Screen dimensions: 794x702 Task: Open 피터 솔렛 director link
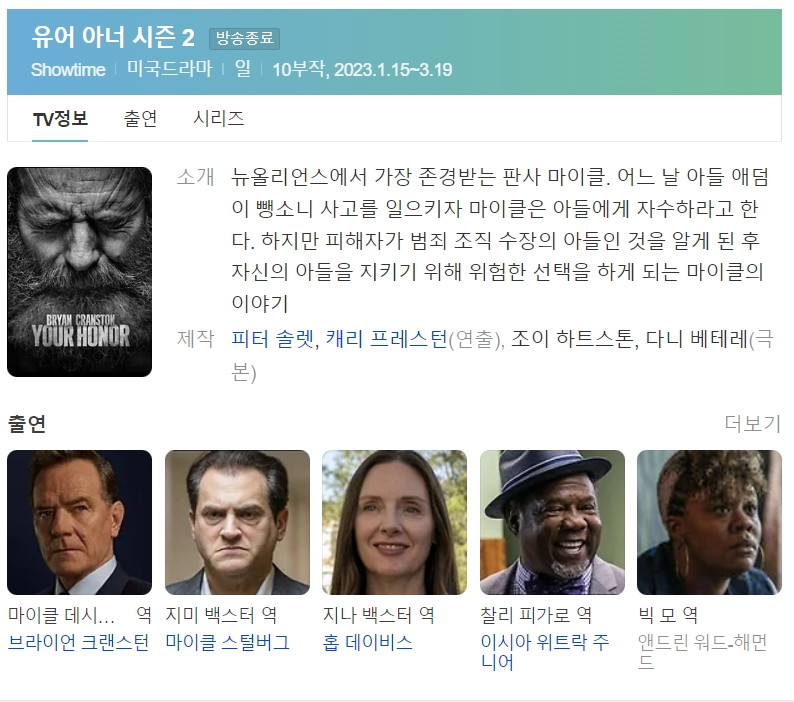(272, 339)
